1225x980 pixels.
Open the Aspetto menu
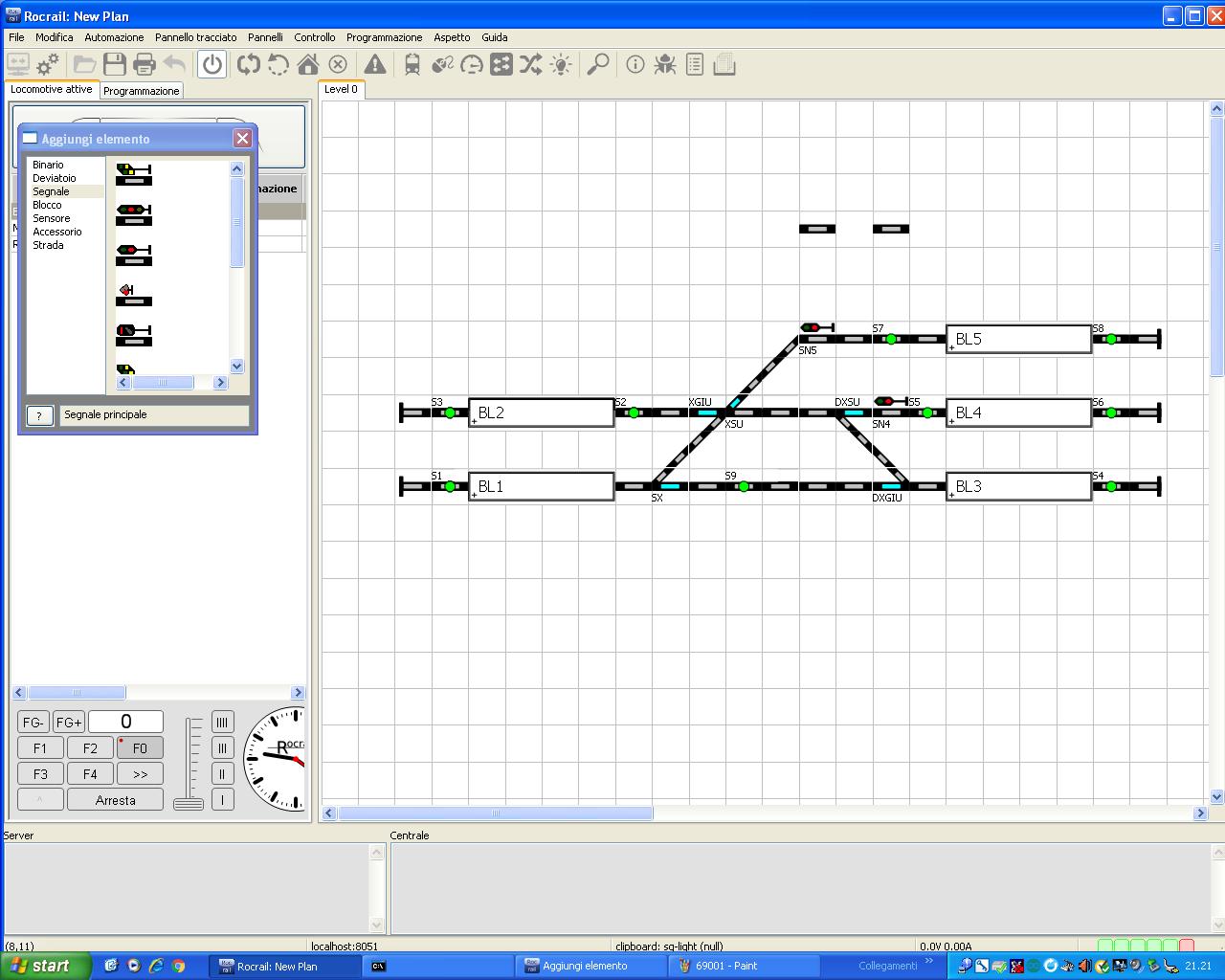(x=452, y=37)
